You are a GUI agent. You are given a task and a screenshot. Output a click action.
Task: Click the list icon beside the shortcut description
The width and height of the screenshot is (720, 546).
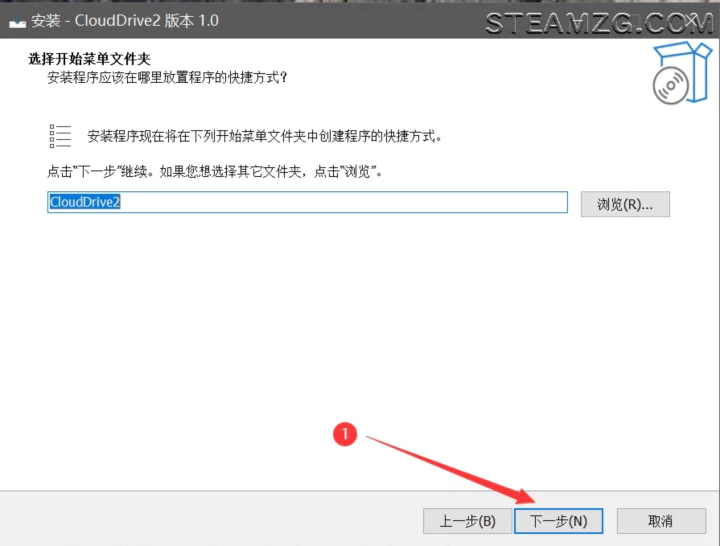click(60, 136)
